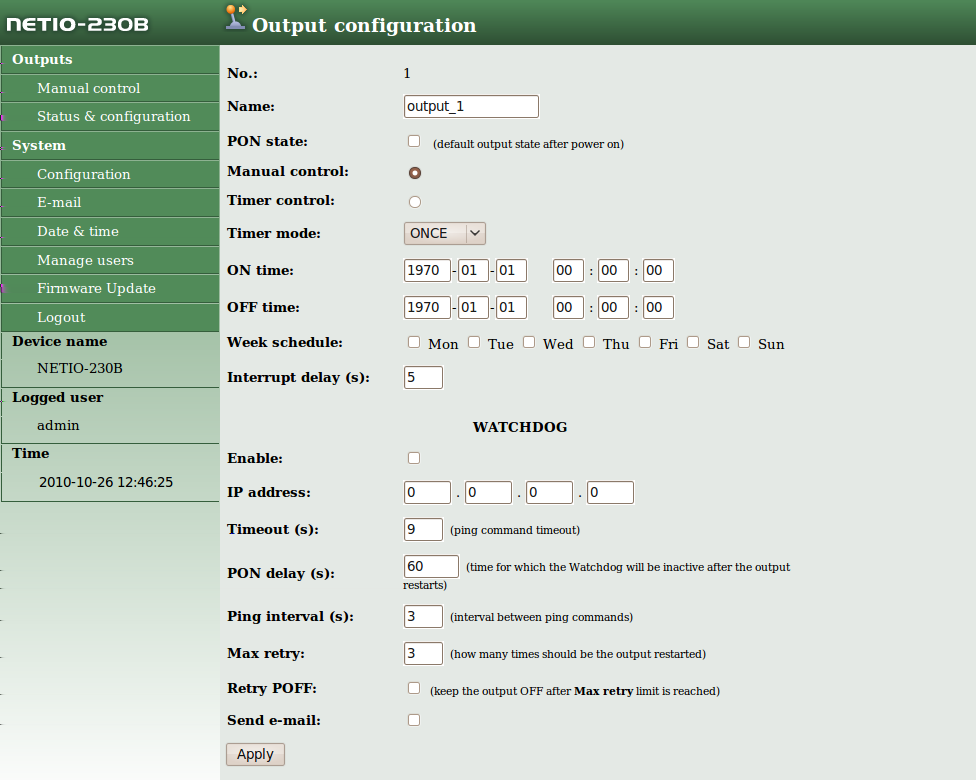This screenshot has height=780, width=976.
Task: Open system Configuration page
Action: point(83,174)
